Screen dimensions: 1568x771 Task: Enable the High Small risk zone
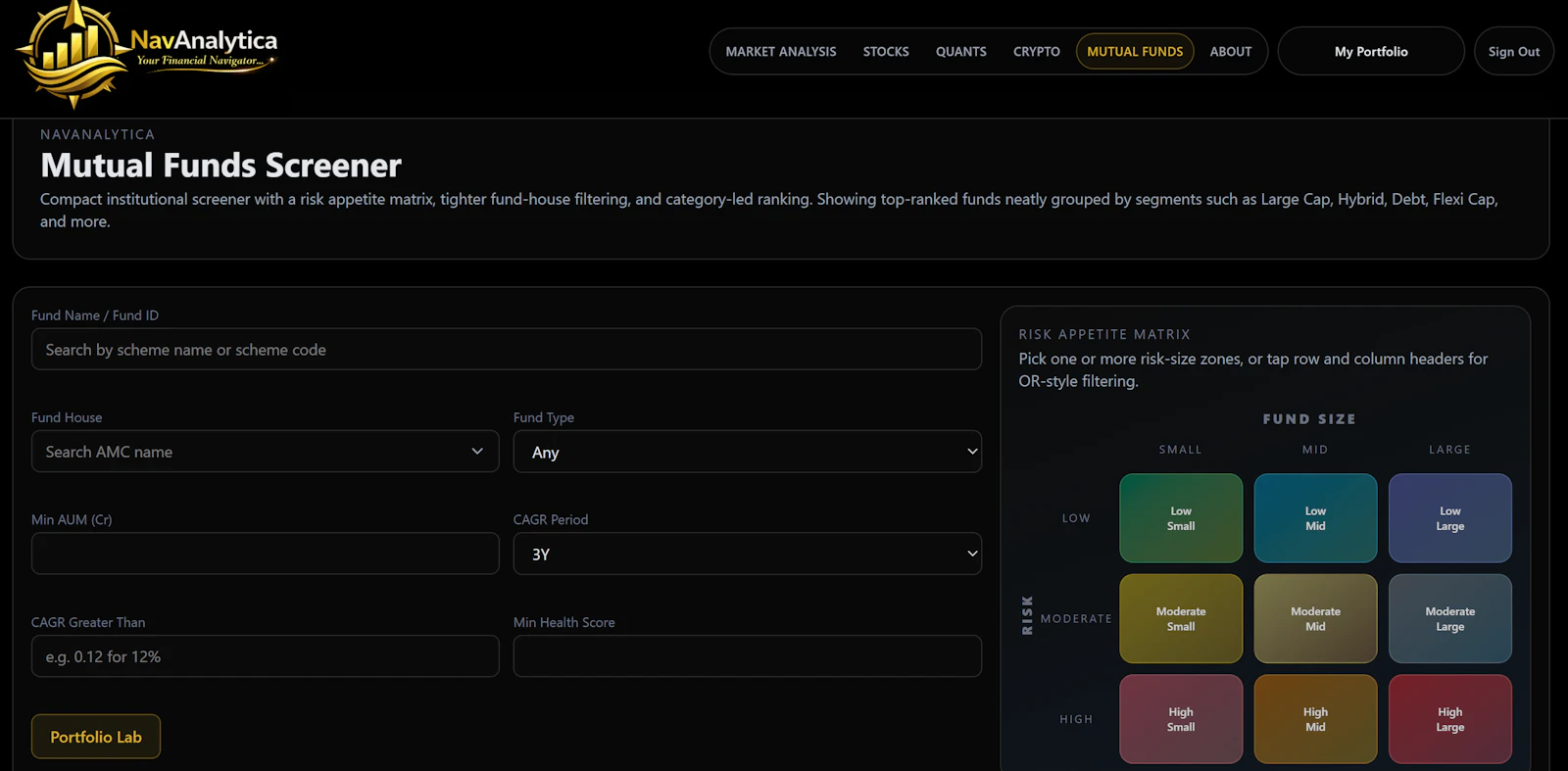[x=1181, y=719]
